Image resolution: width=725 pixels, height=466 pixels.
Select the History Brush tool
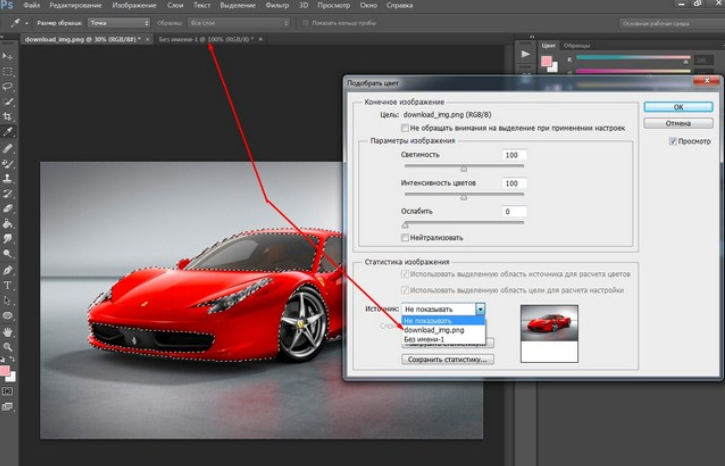point(8,194)
